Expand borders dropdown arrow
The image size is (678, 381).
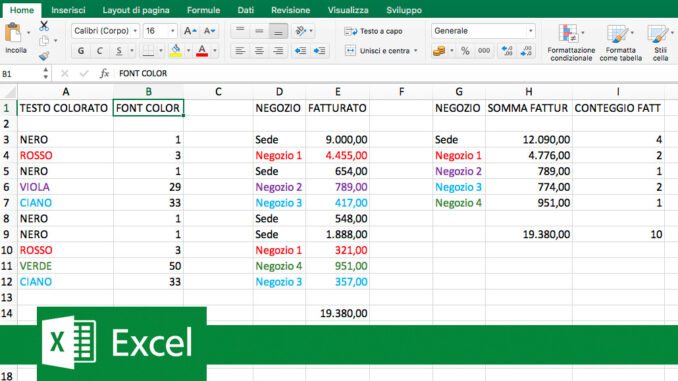click(x=160, y=51)
